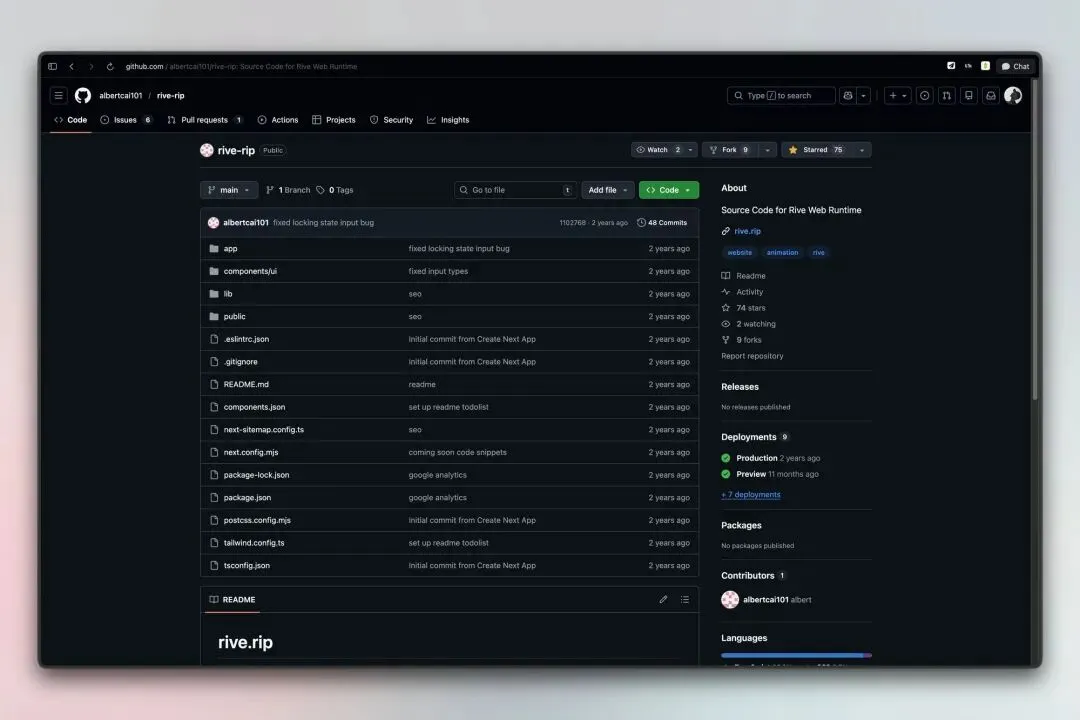Open the Copilot dropdown arrow beside it

coord(863,96)
